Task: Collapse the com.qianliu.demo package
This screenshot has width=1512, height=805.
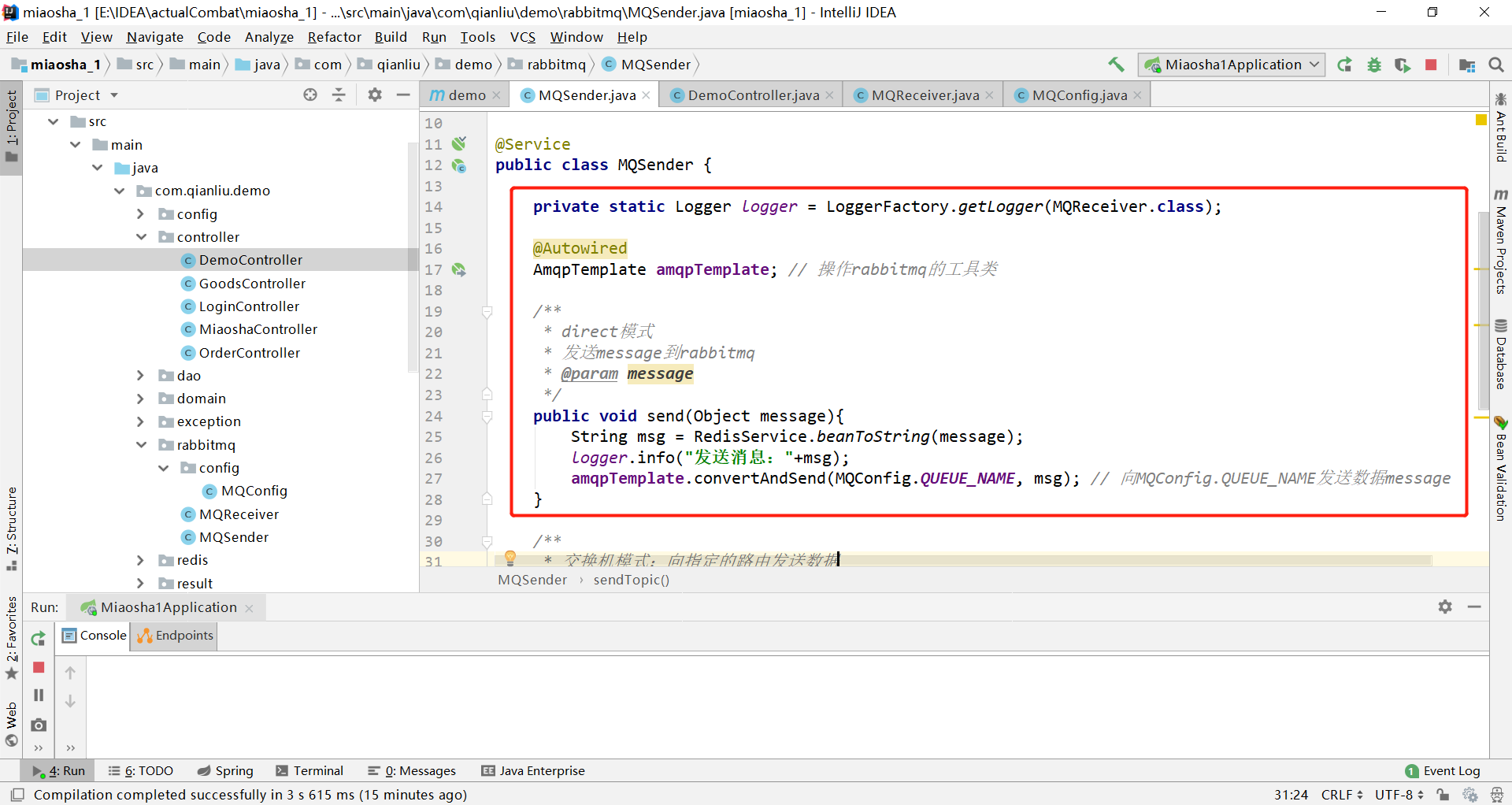Action: pyautogui.click(x=119, y=191)
